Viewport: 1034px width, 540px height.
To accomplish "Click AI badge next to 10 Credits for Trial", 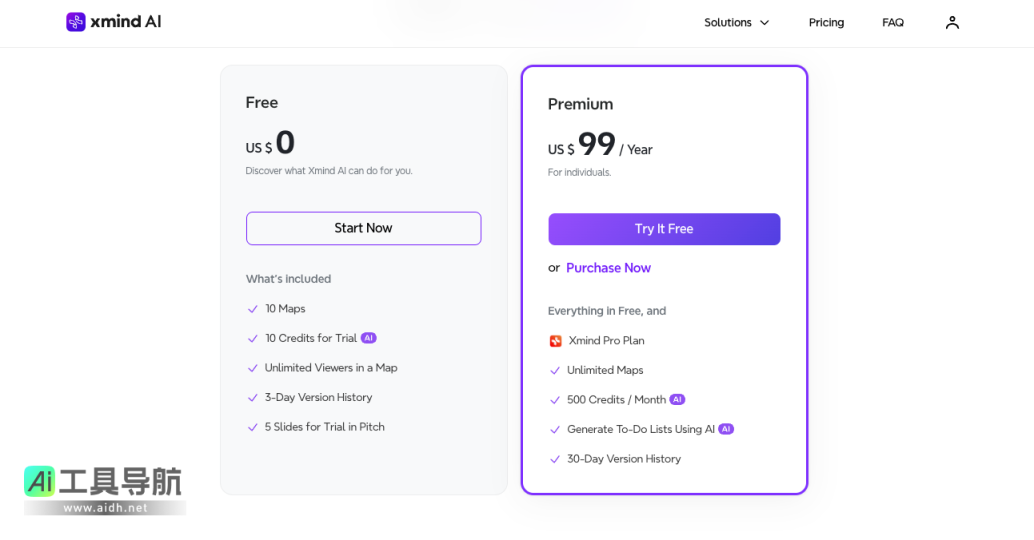I will coord(369,338).
